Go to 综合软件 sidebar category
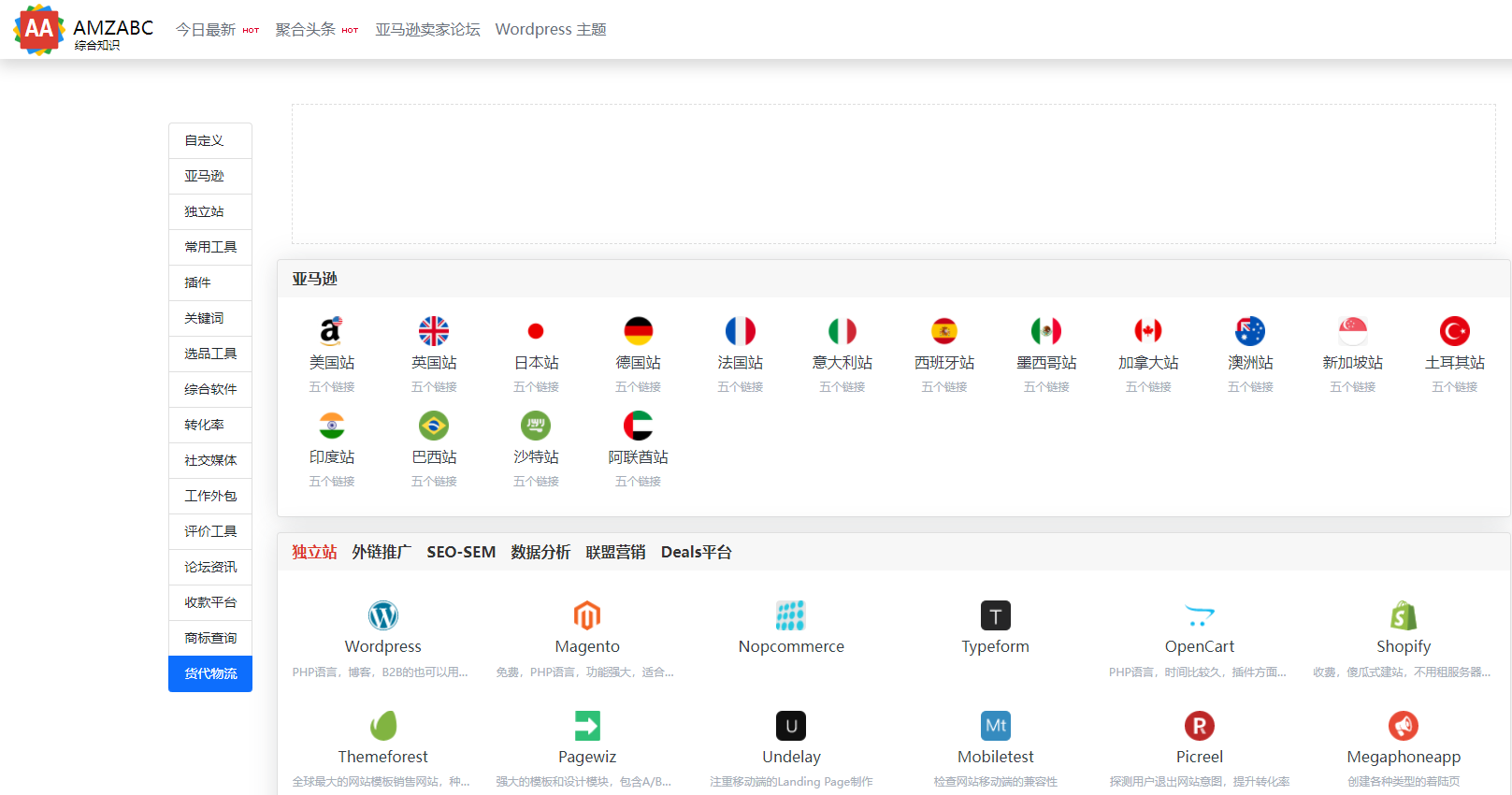The image size is (1512, 795). 210,390
